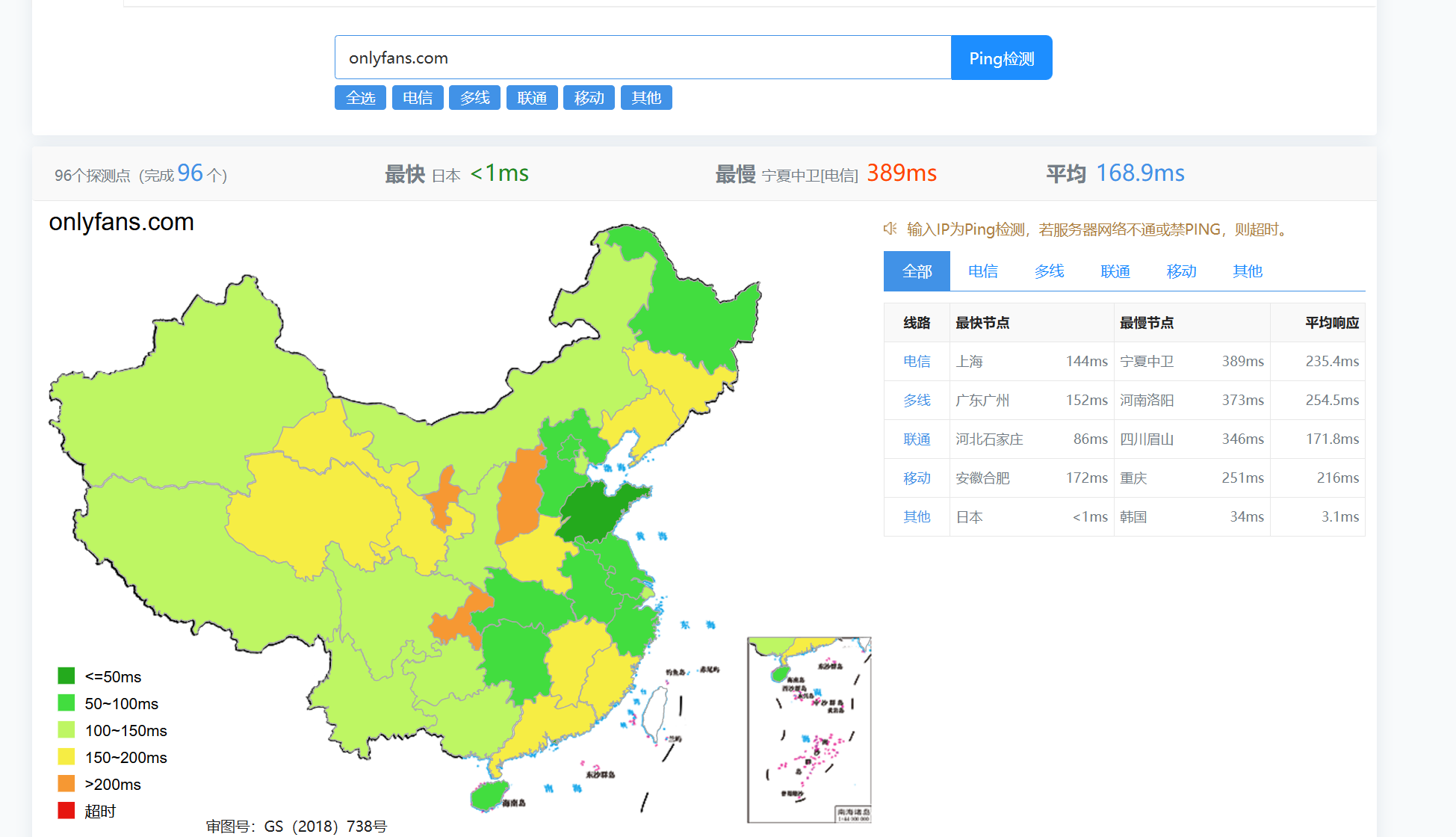Click the dark green <=50ms legend swatch
The image size is (1456, 837).
tap(66, 676)
